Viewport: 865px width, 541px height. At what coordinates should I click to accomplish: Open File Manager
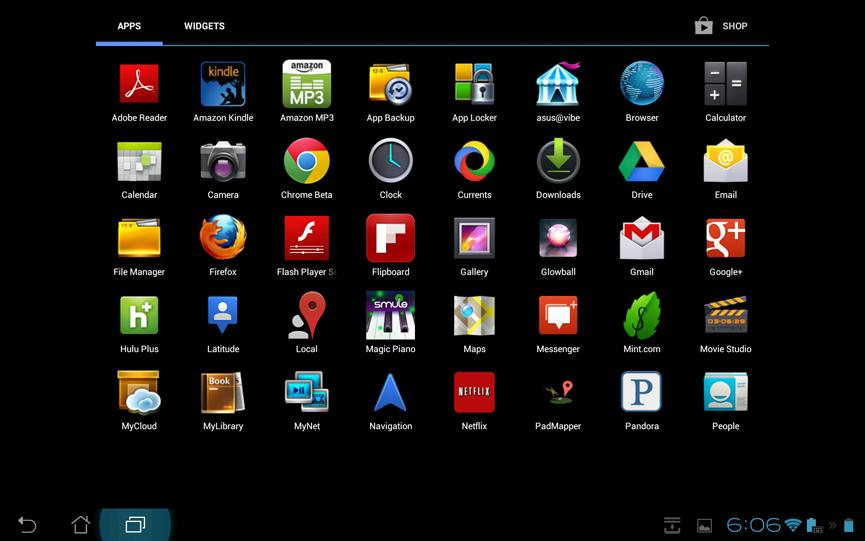click(x=139, y=238)
